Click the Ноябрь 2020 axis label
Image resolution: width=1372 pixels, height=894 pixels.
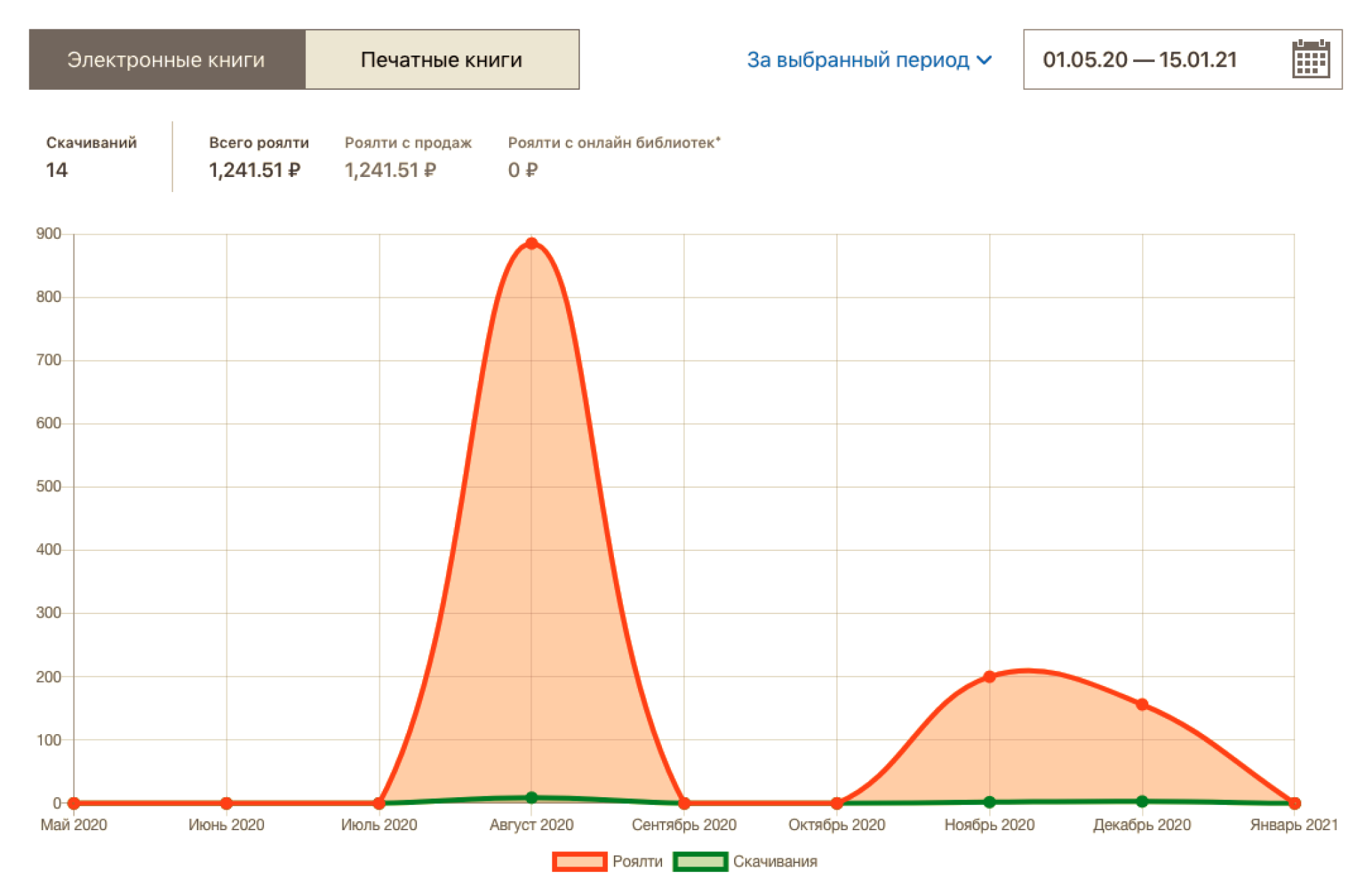point(989,825)
